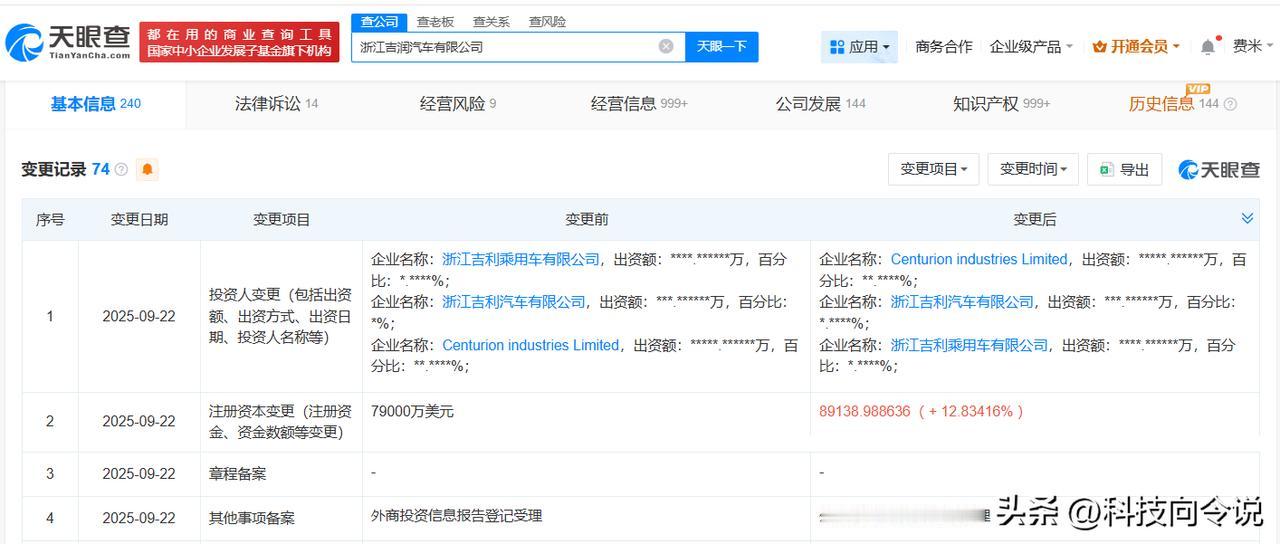This screenshot has height=544, width=1280.
Task: Select the 79000万美元 cell value
Action: click(412, 411)
